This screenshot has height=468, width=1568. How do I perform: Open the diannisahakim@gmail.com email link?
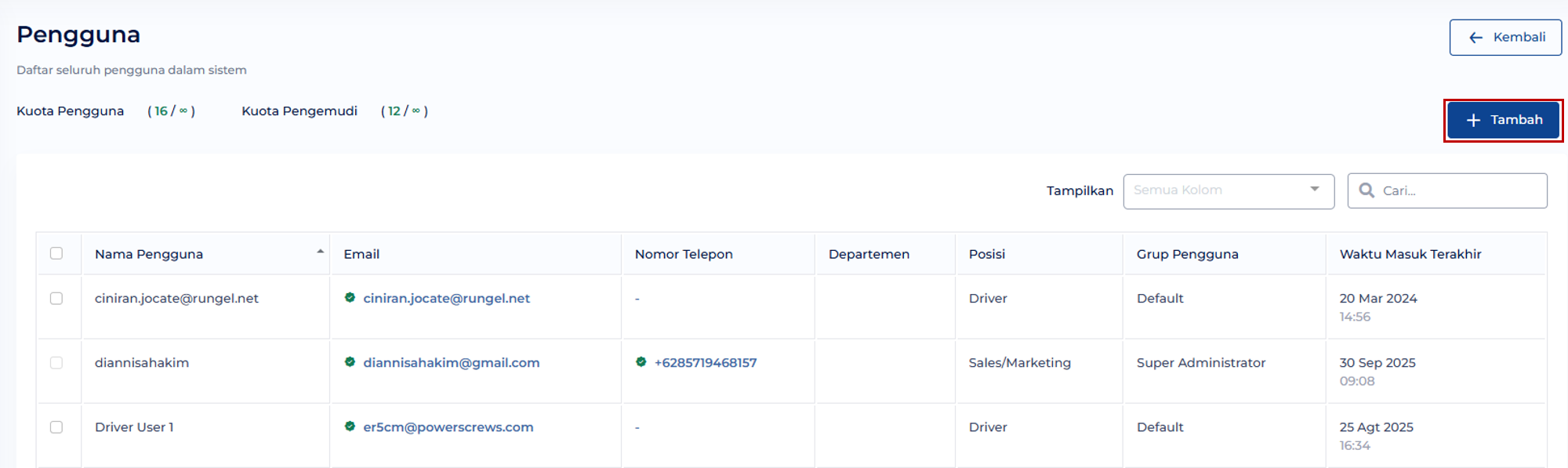(451, 363)
